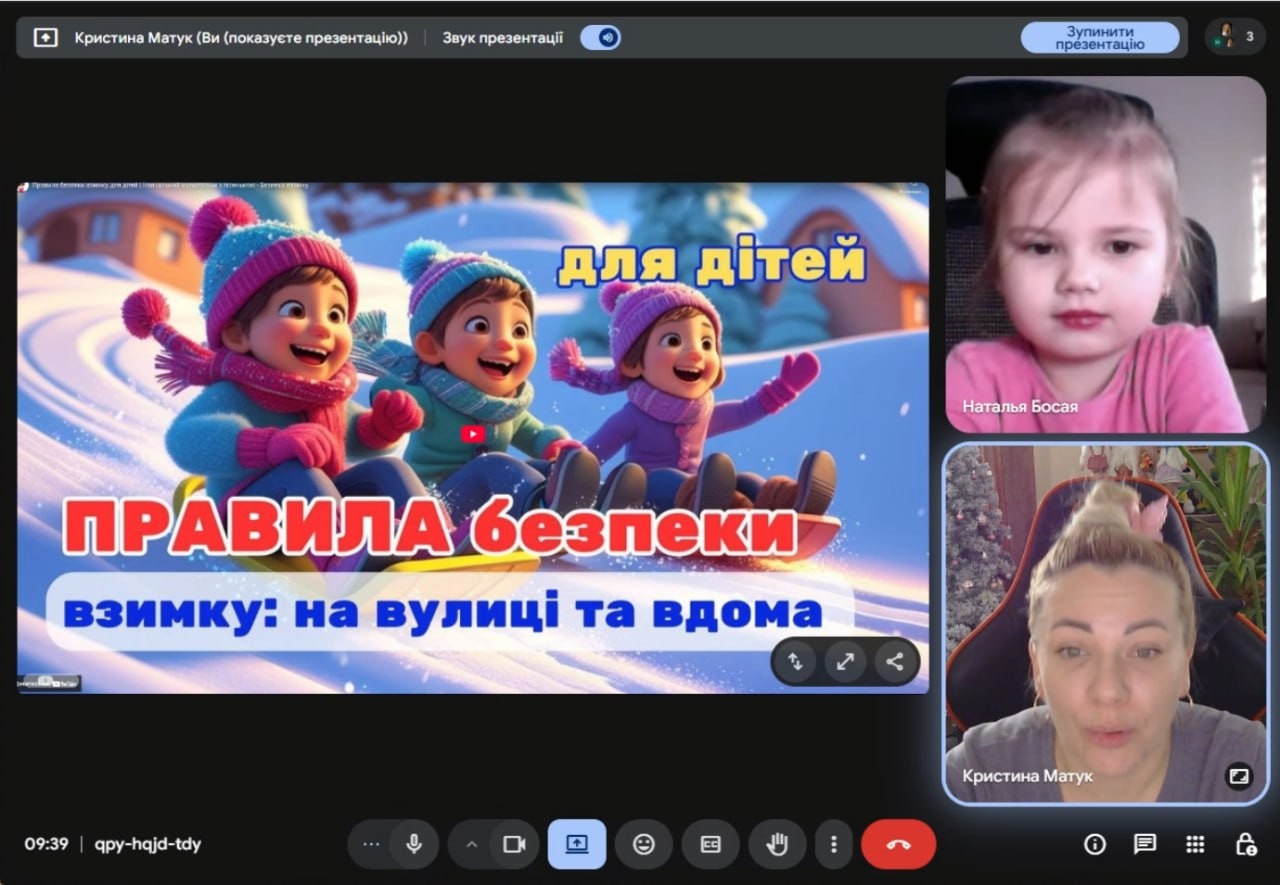The width and height of the screenshot is (1280, 885).
Task: Open the hidden controls overflow
Action: pos(371,844)
